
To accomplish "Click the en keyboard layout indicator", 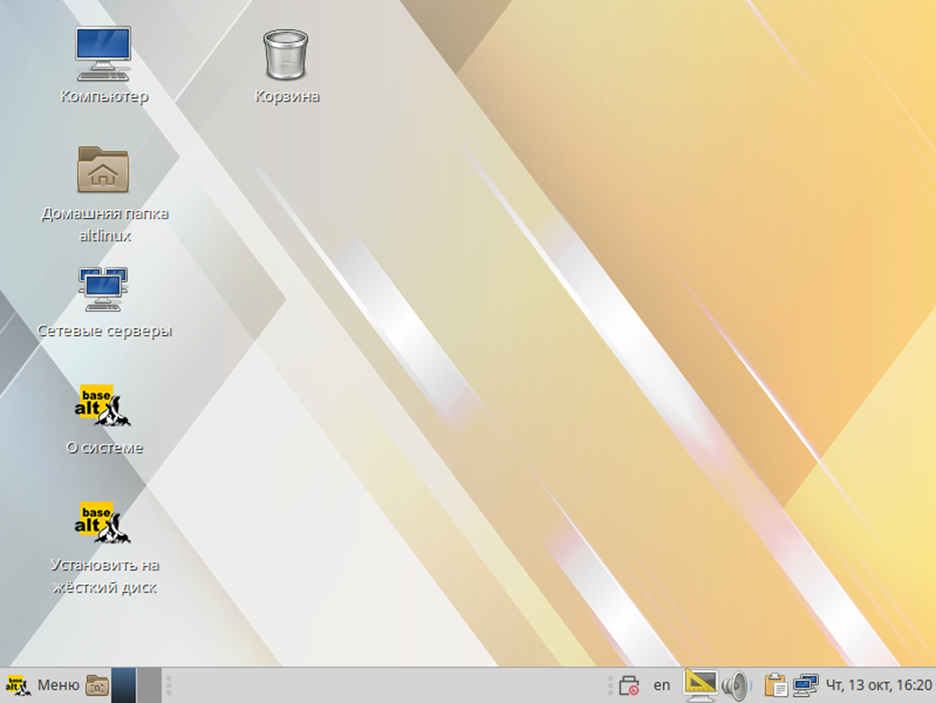I will tap(662, 685).
